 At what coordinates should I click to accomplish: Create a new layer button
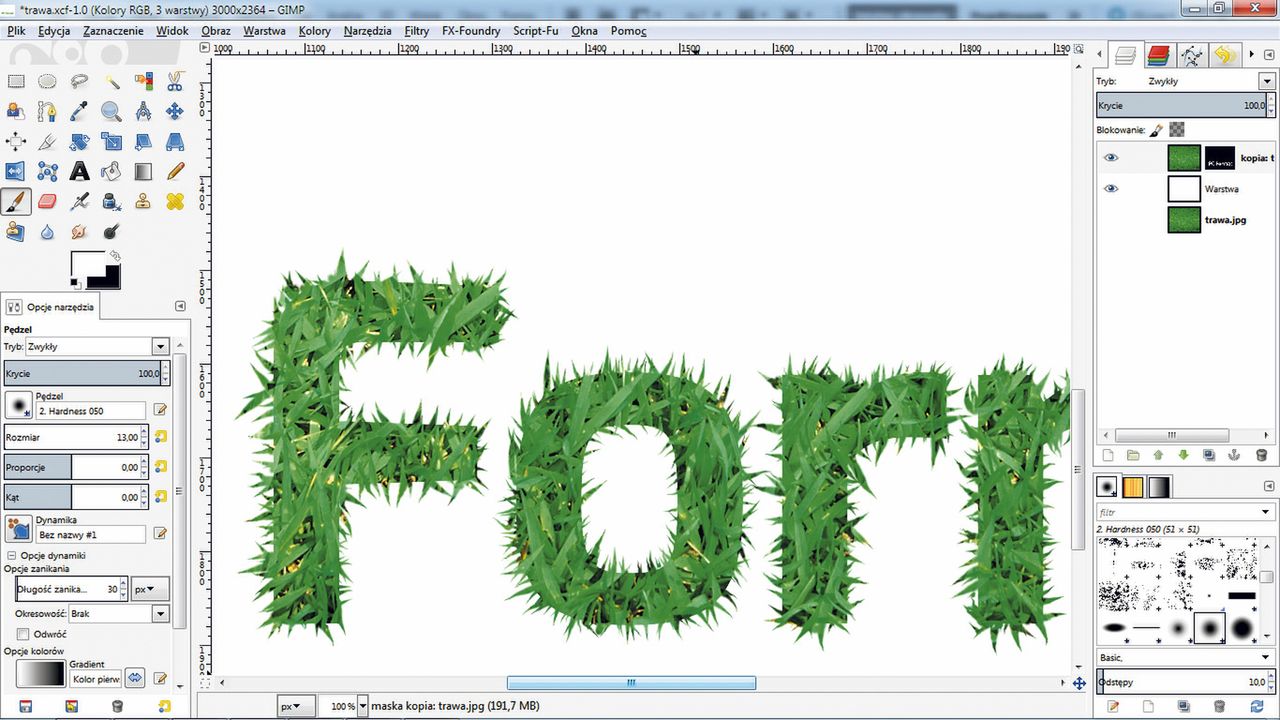pos(1107,456)
